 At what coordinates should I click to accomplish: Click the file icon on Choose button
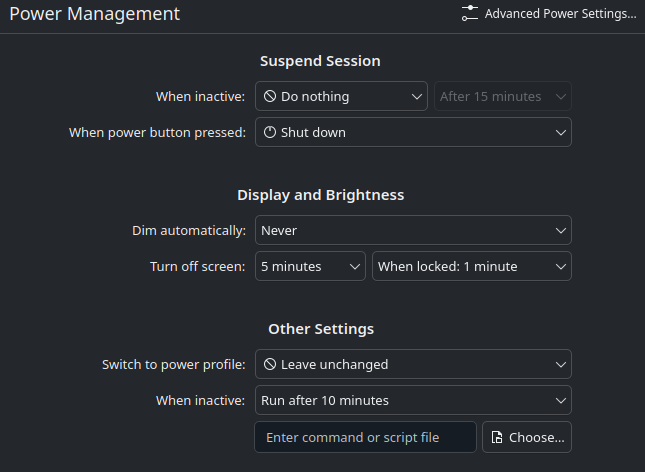(497, 437)
